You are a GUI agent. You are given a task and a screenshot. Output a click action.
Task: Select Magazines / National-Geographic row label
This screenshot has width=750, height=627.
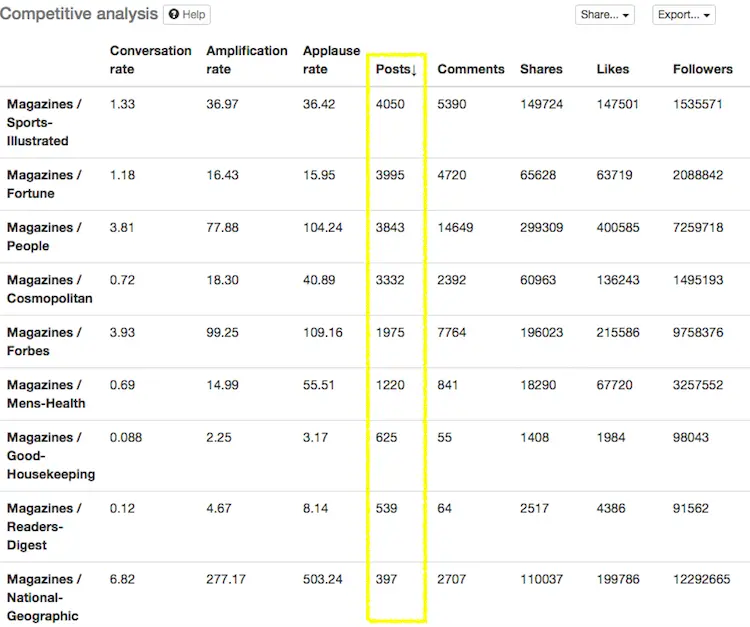(x=44, y=597)
